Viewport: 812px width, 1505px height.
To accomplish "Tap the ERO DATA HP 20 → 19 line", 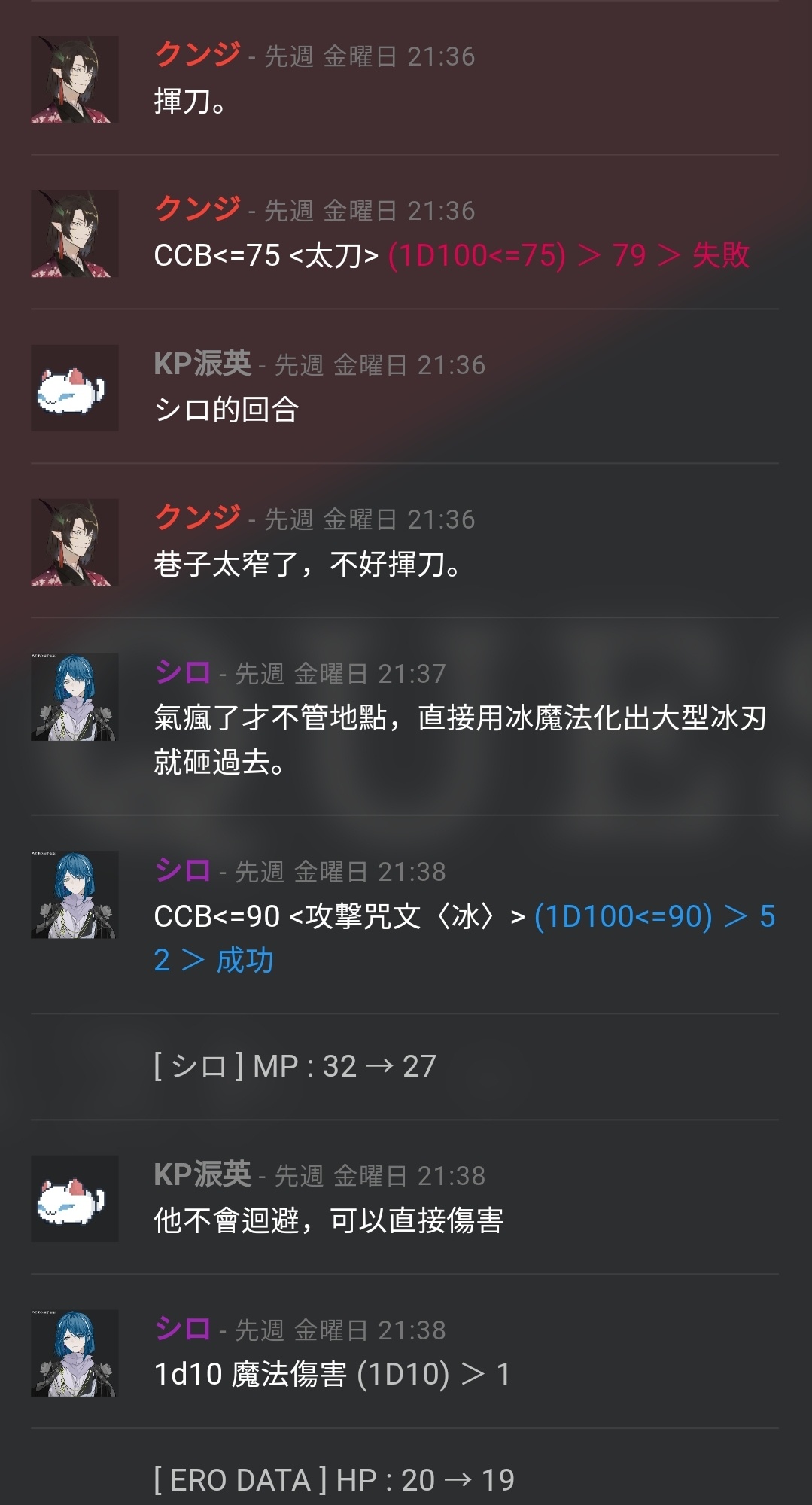I will pyautogui.click(x=334, y=1480).
